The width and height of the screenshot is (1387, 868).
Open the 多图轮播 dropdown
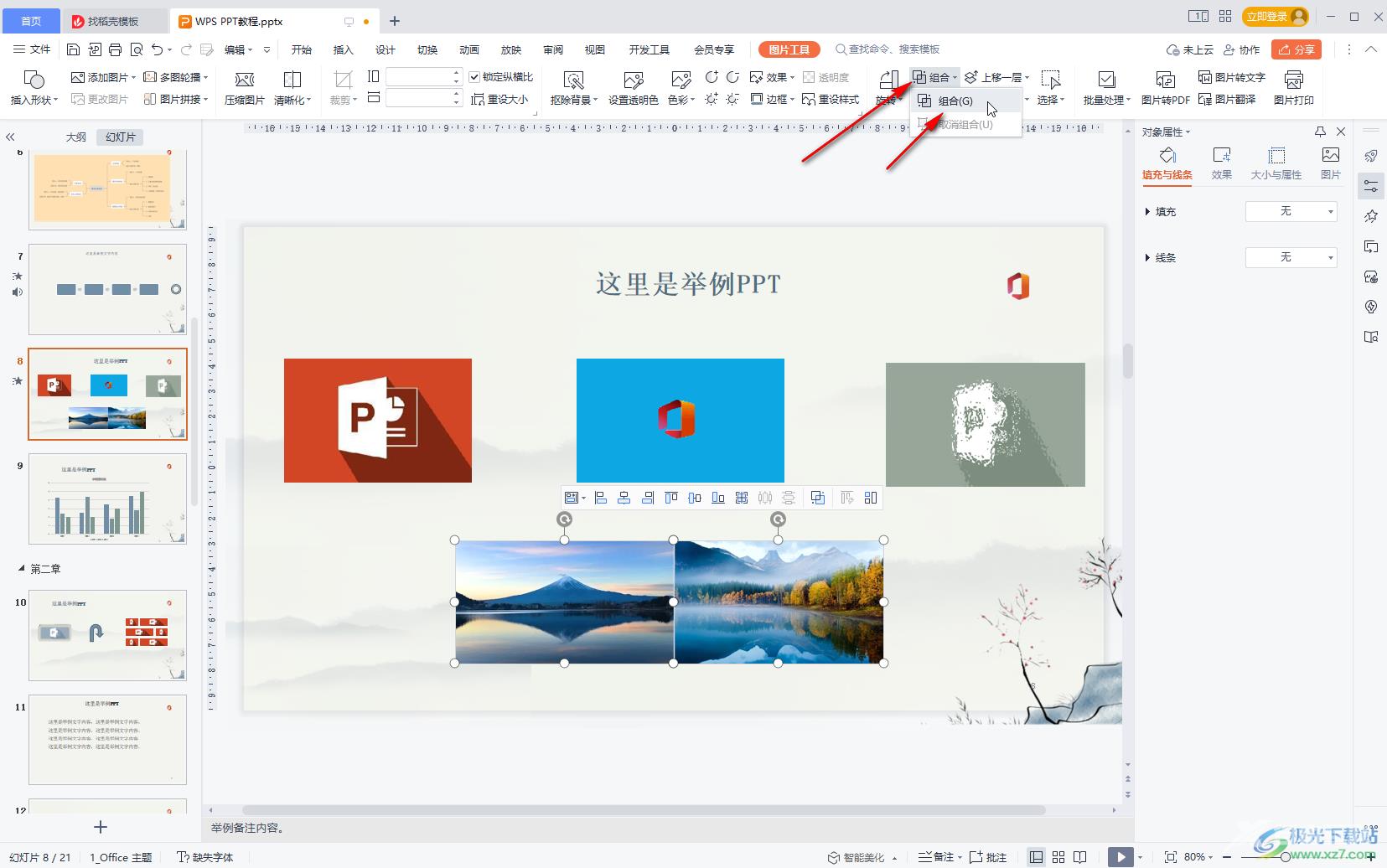click(176, 77)
